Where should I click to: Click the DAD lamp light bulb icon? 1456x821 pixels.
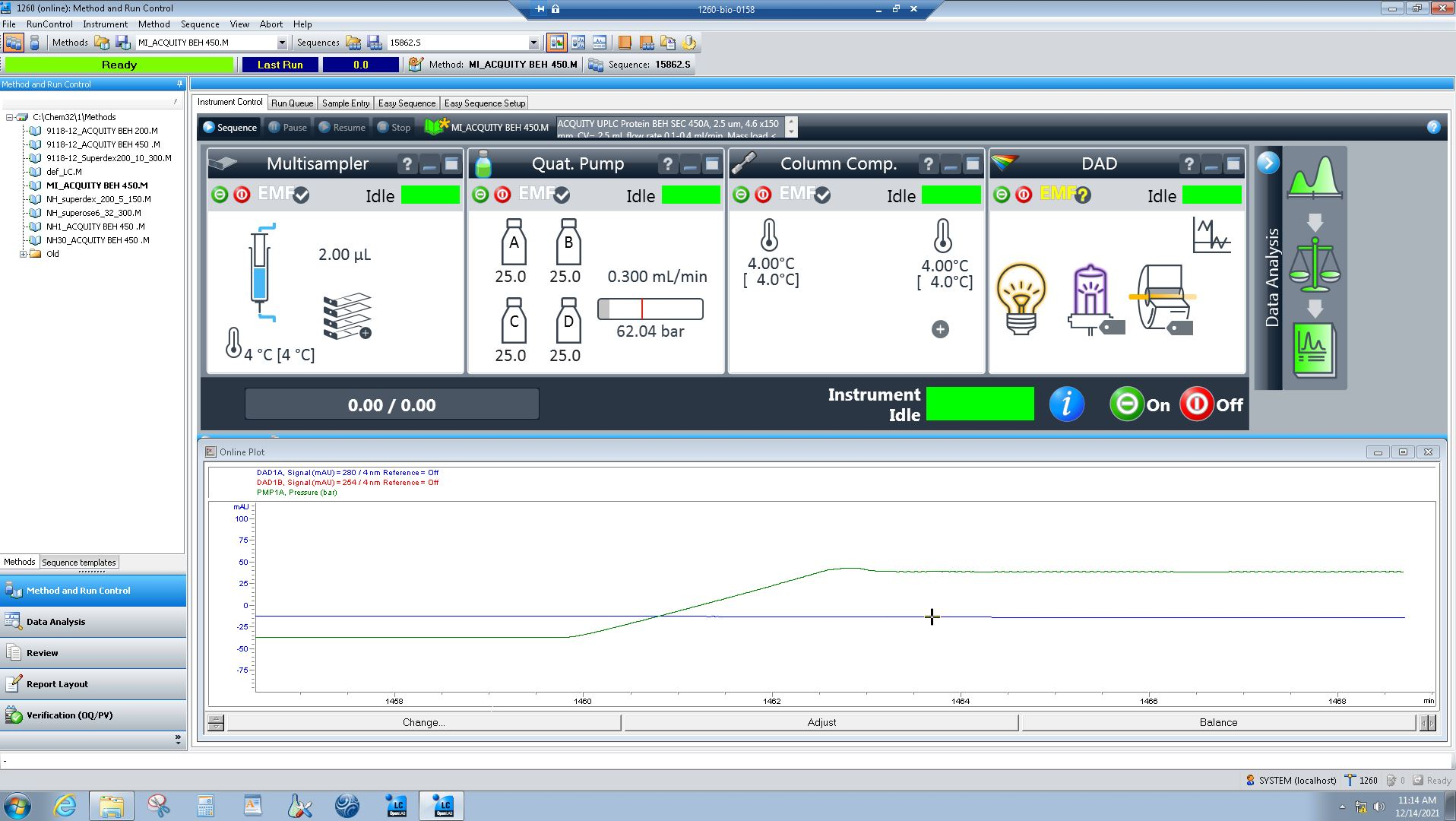(x=1021, y=299)
